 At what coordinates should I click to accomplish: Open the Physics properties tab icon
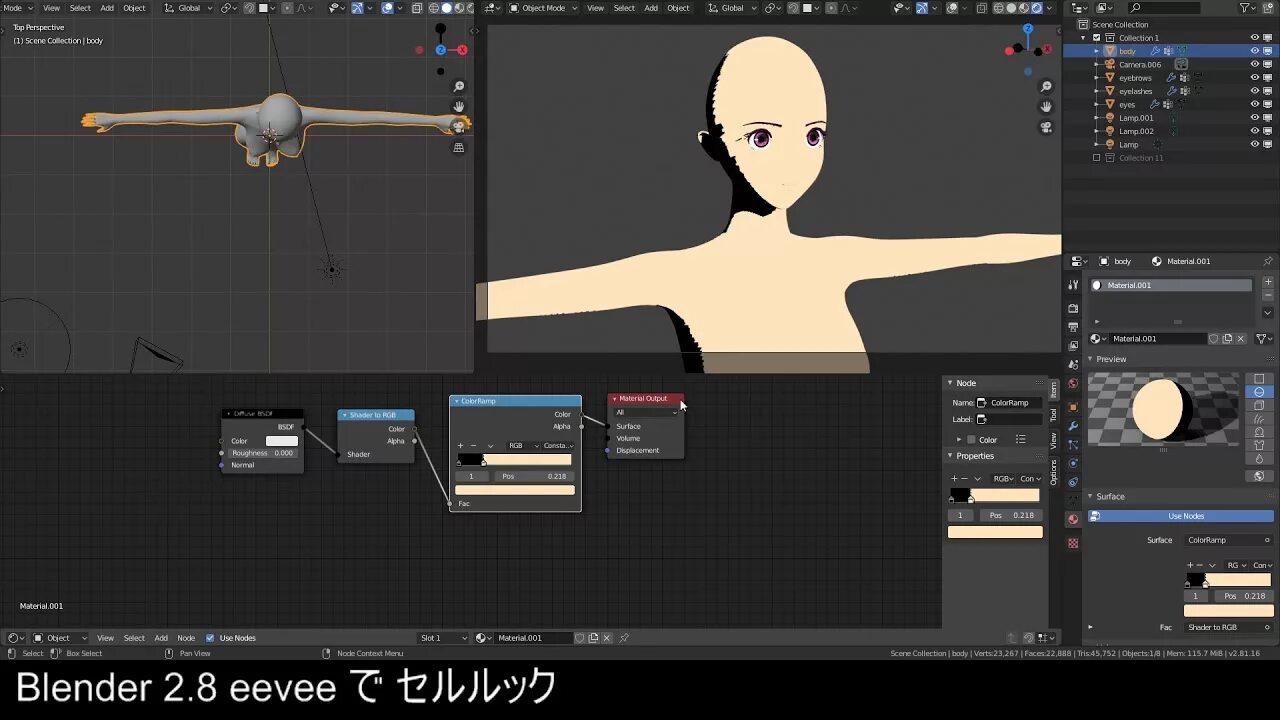tap(1073, 463)
